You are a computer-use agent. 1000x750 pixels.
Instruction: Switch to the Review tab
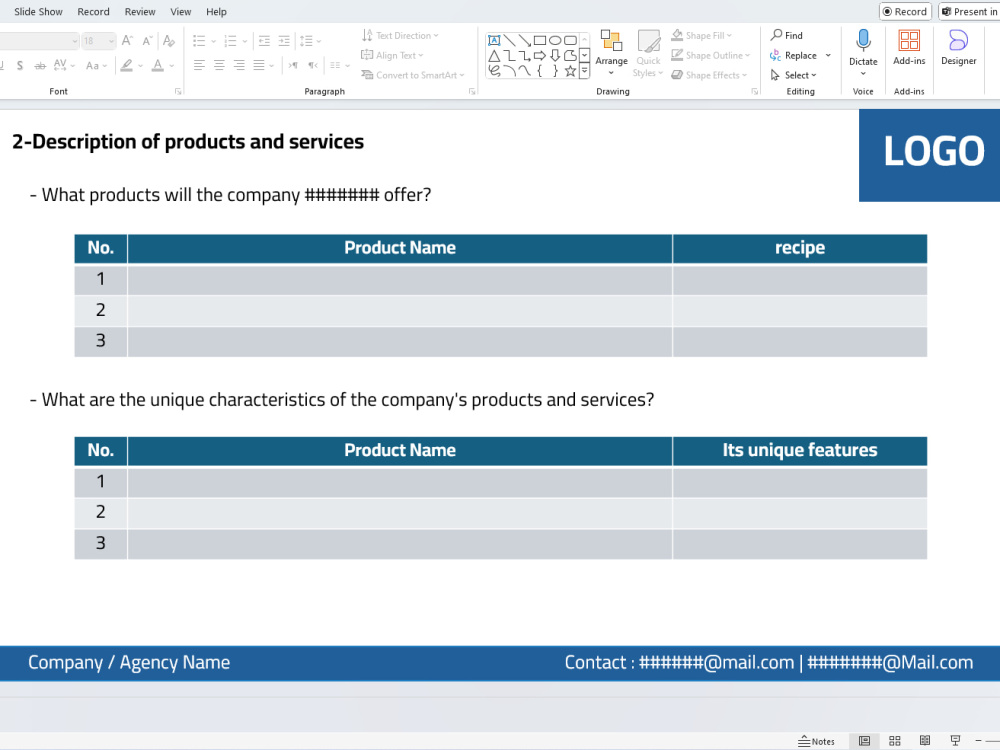point(140,11)
